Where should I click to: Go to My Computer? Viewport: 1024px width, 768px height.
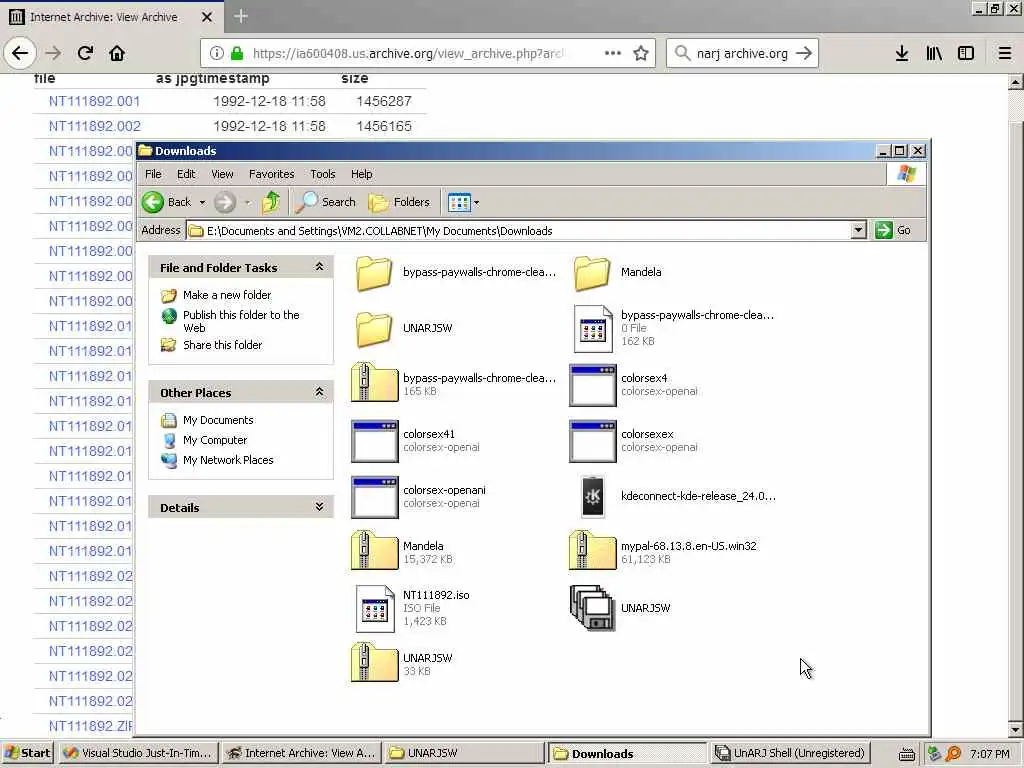[215, 440]
